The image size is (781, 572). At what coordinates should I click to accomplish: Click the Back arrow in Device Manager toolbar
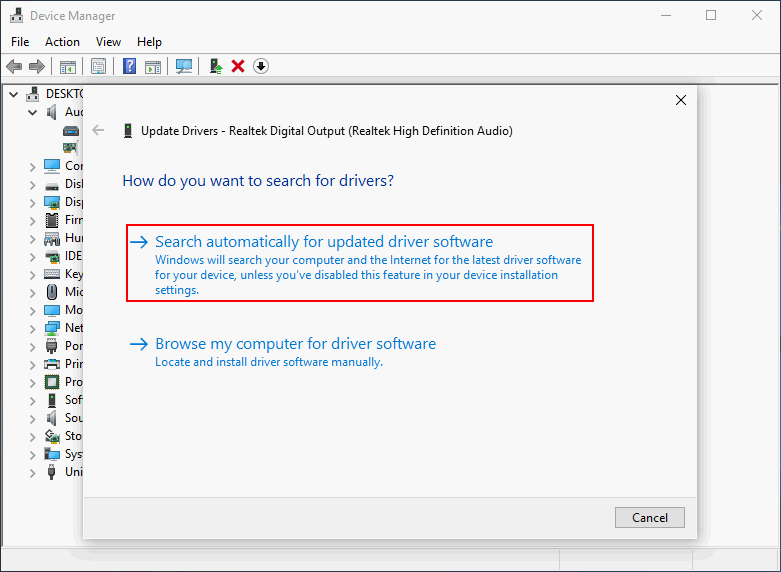[14, 66]
